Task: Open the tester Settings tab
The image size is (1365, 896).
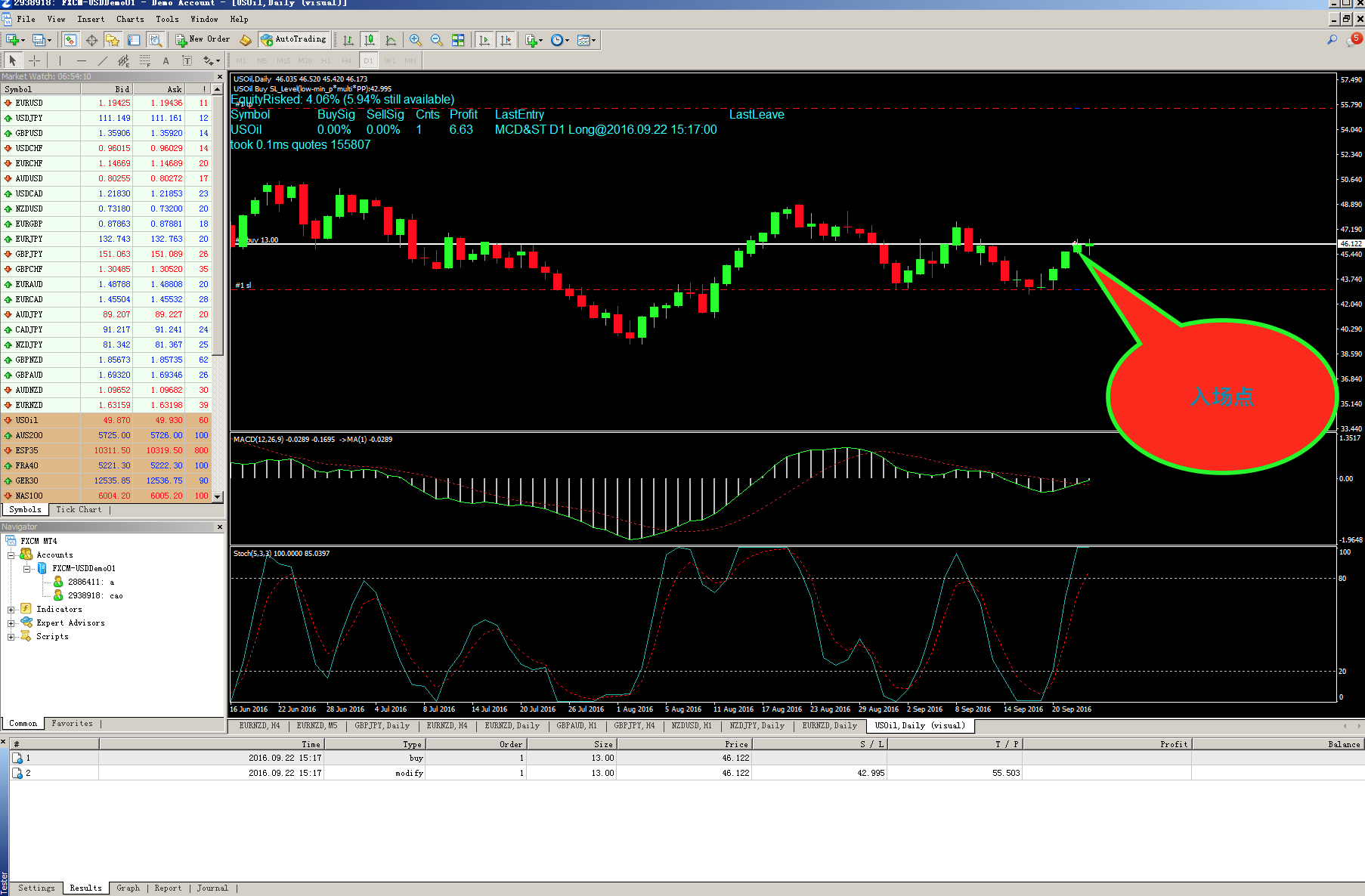Action: pyautogui.click(x=36, y=888)
